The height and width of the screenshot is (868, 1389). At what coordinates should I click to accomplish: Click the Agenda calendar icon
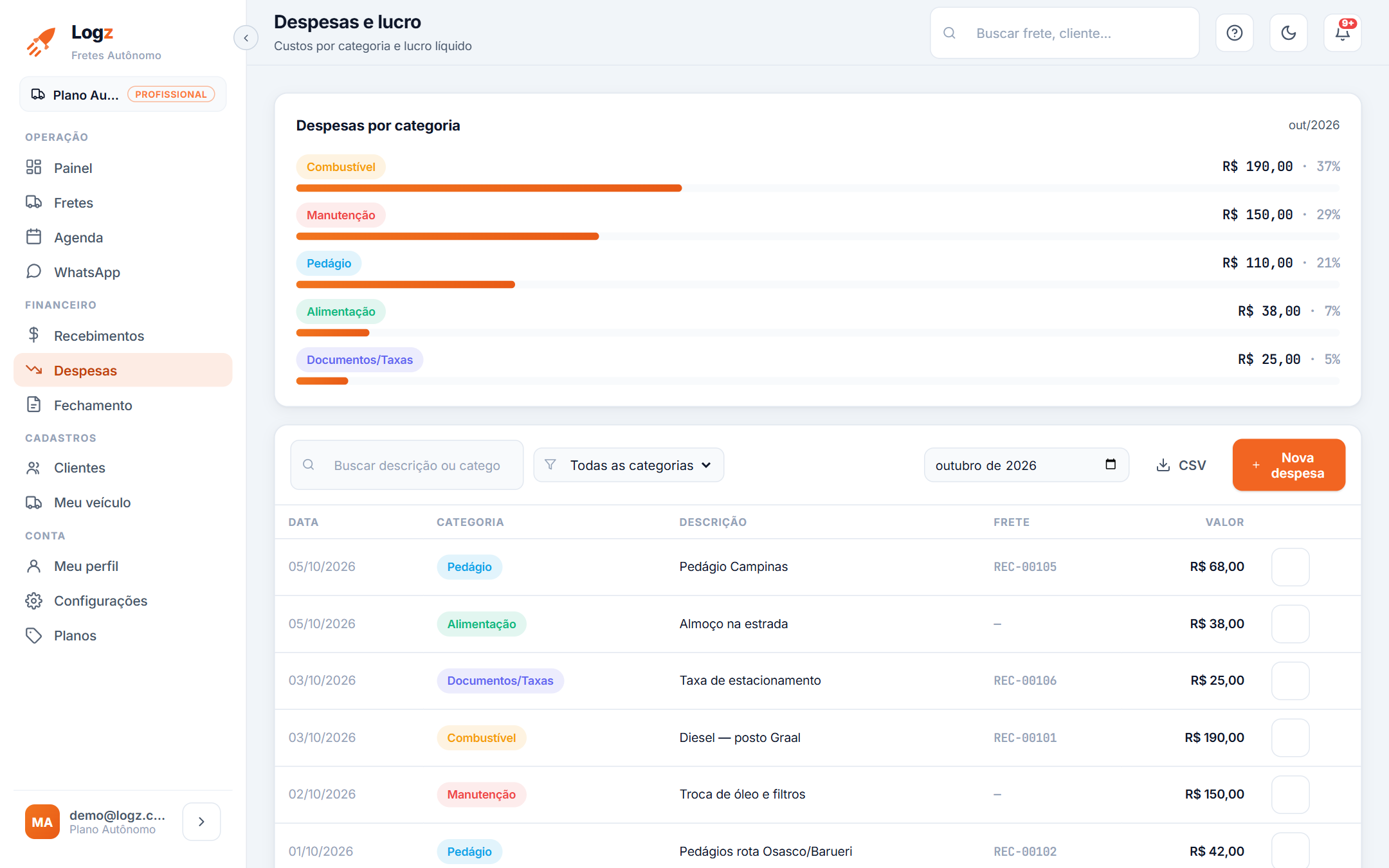[x=33, y=237]
